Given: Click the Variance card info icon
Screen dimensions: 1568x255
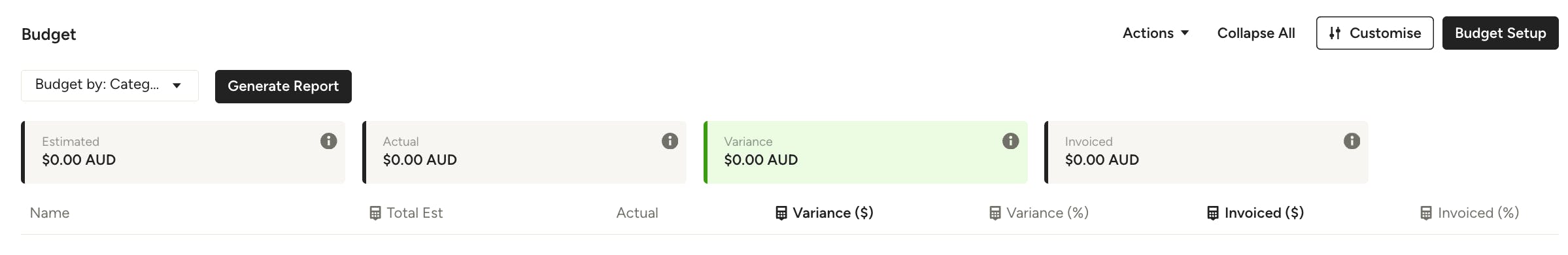Looking at the screenshot, I should coord(1010,141).
